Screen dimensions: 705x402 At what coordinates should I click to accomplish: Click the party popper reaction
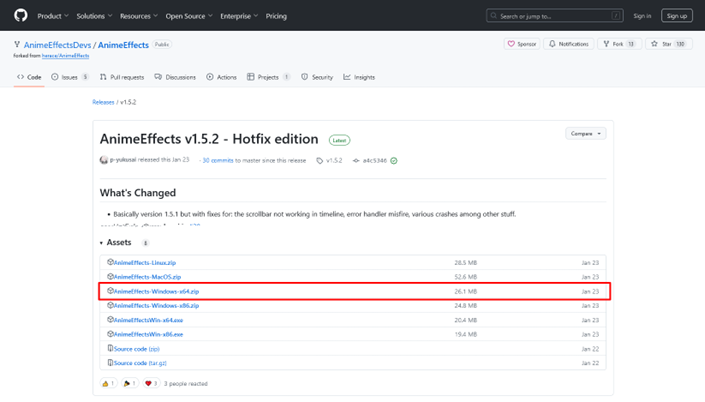click(129, 384)
